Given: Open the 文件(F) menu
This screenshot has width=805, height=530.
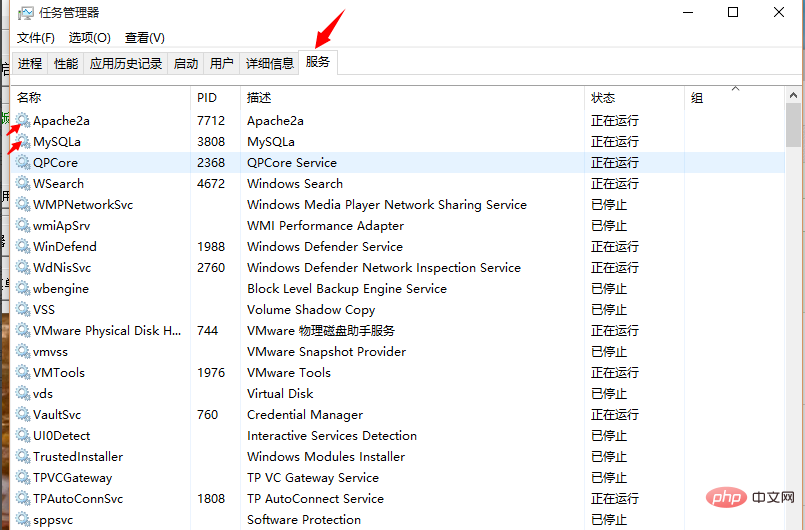Looking at the screenshot, I should (x=35, y=37).
